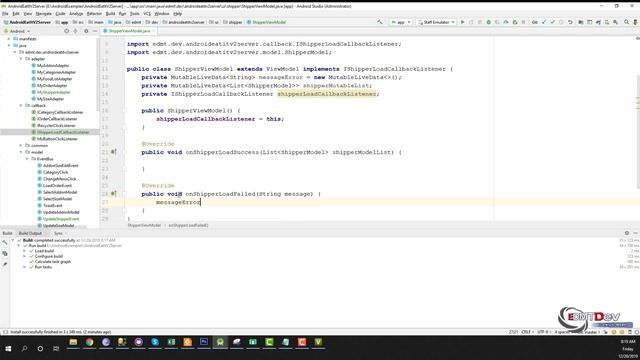Open the Android project view dropdown
The image size is (640, 360).
coord(17,31)
